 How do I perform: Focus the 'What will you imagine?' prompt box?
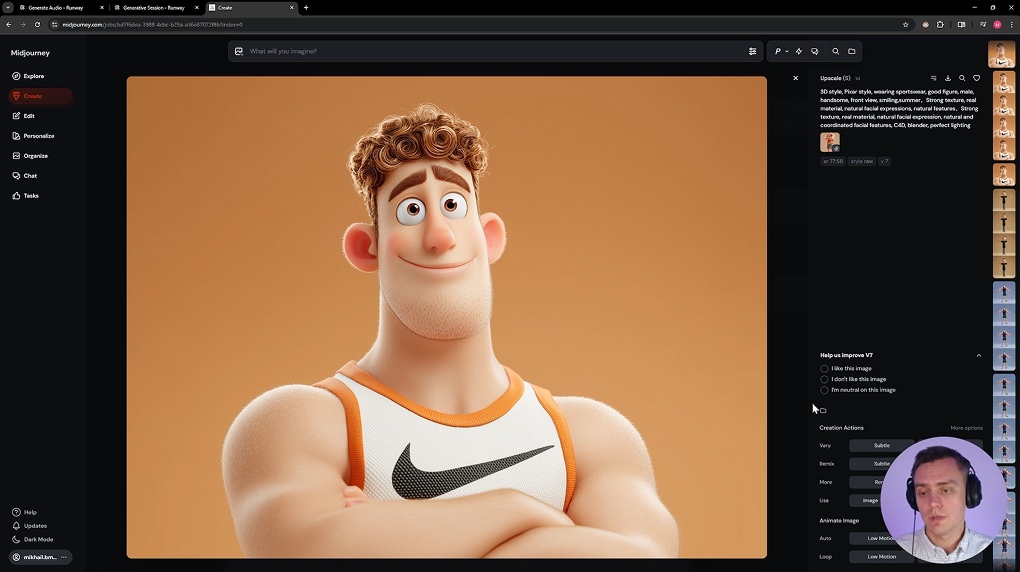tap(494, 51)
